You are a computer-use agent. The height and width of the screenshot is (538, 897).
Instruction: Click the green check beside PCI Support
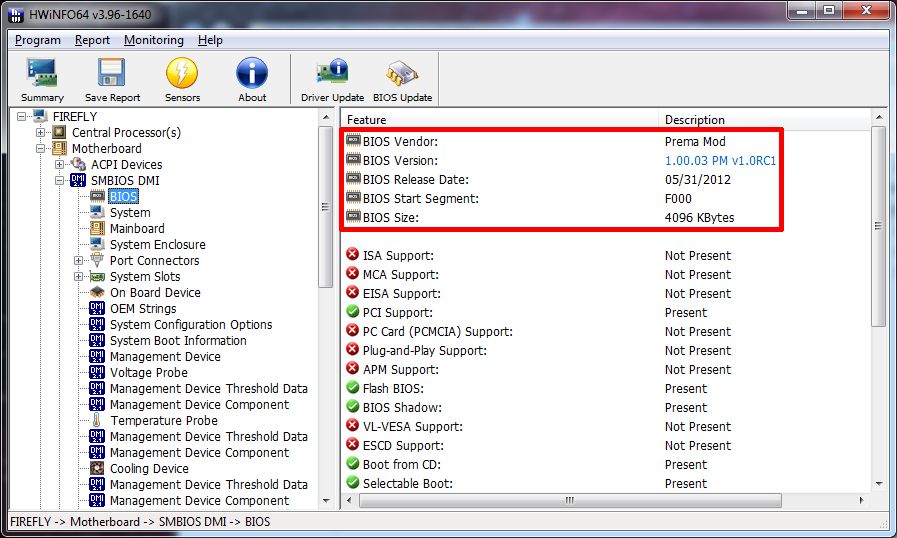pos(353,312)
